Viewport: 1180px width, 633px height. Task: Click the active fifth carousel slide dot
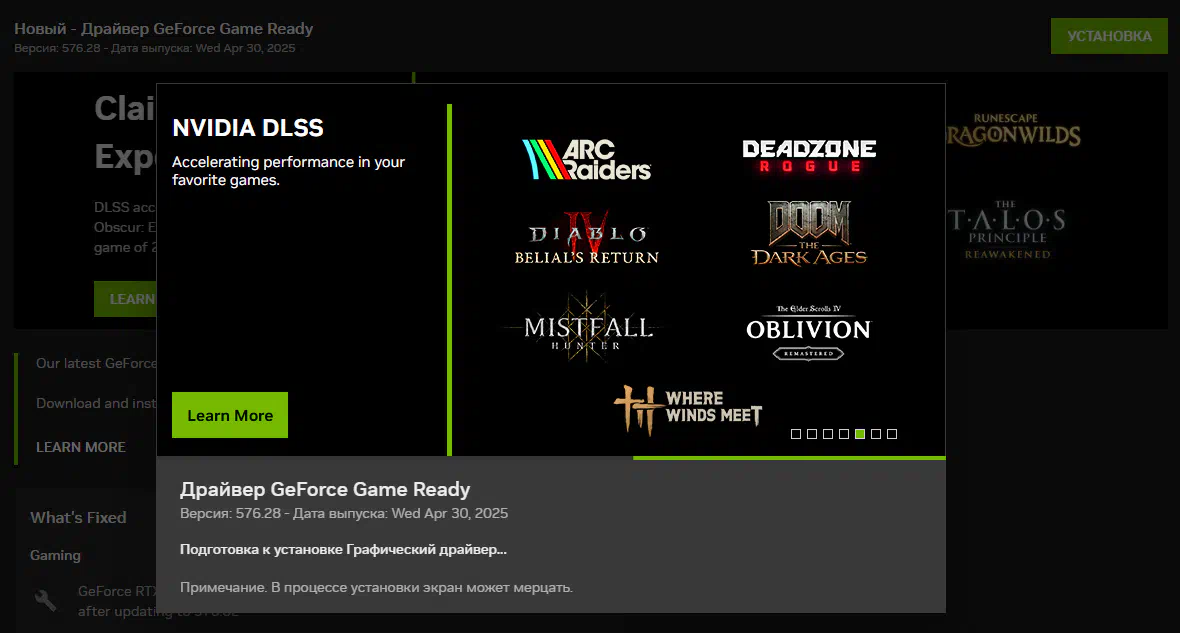pyautogui.click(x=859, y=434)
